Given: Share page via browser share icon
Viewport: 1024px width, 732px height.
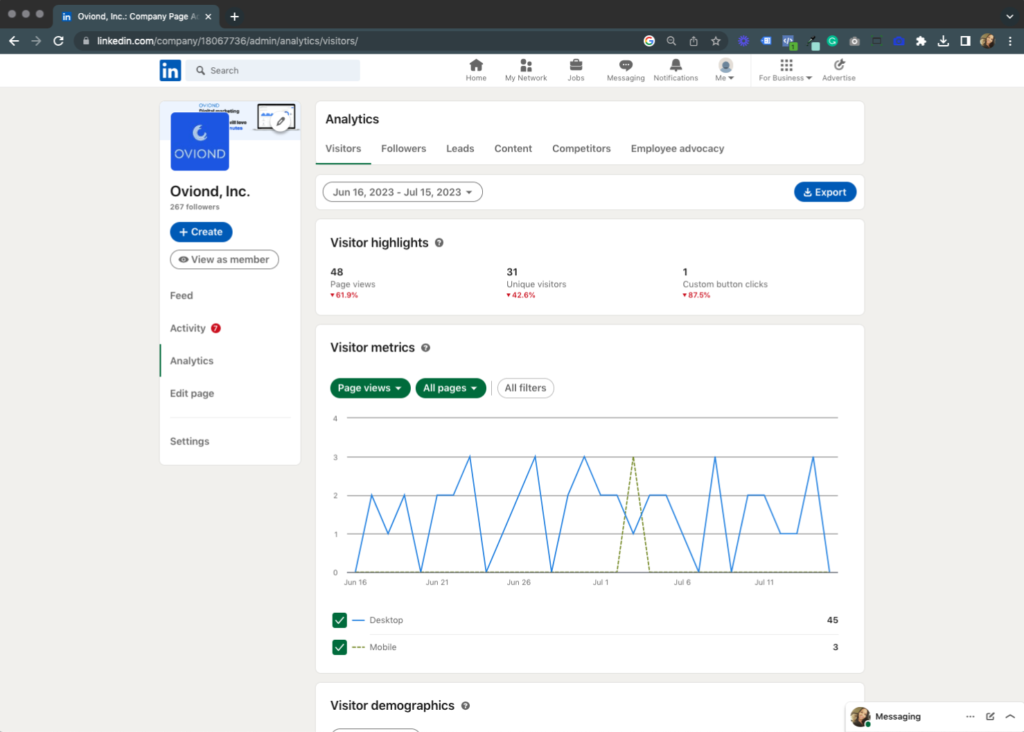Looking at the screenshot, I should [694, 40].
